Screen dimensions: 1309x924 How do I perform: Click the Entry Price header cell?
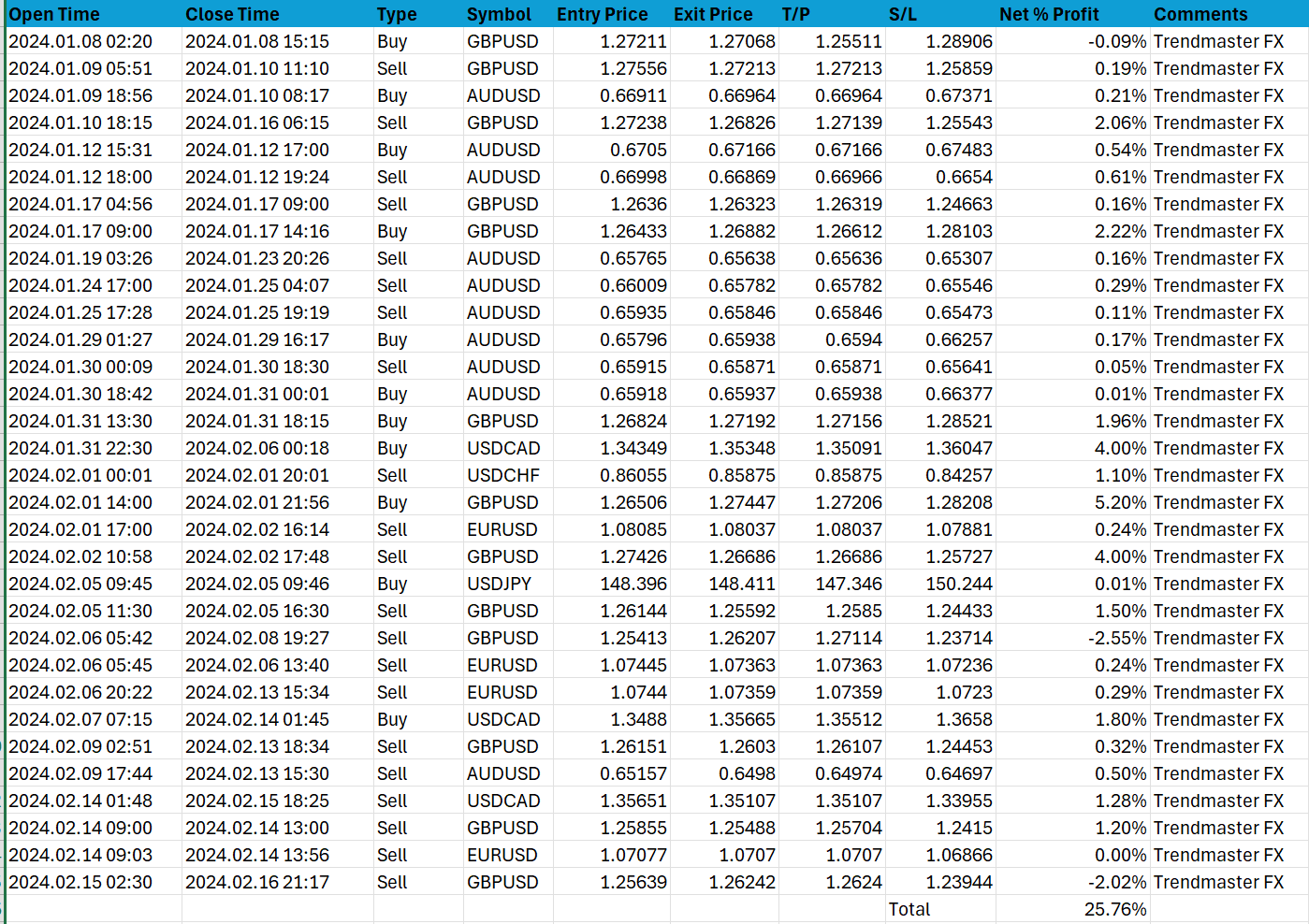612,14
